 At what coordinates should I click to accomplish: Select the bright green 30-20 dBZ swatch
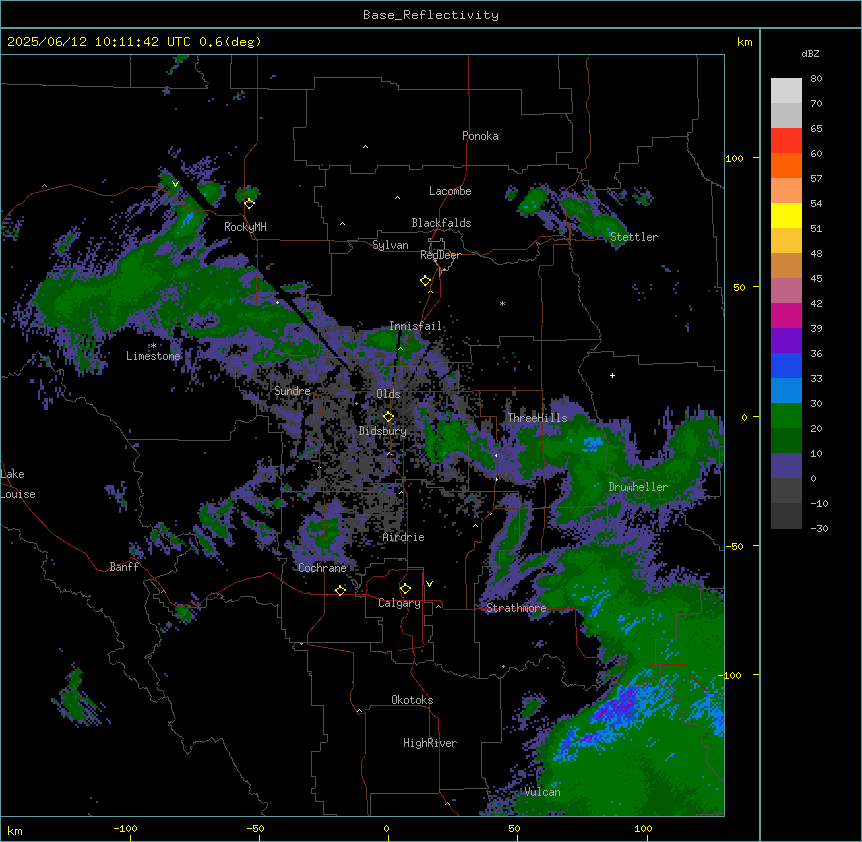(786, 416)
